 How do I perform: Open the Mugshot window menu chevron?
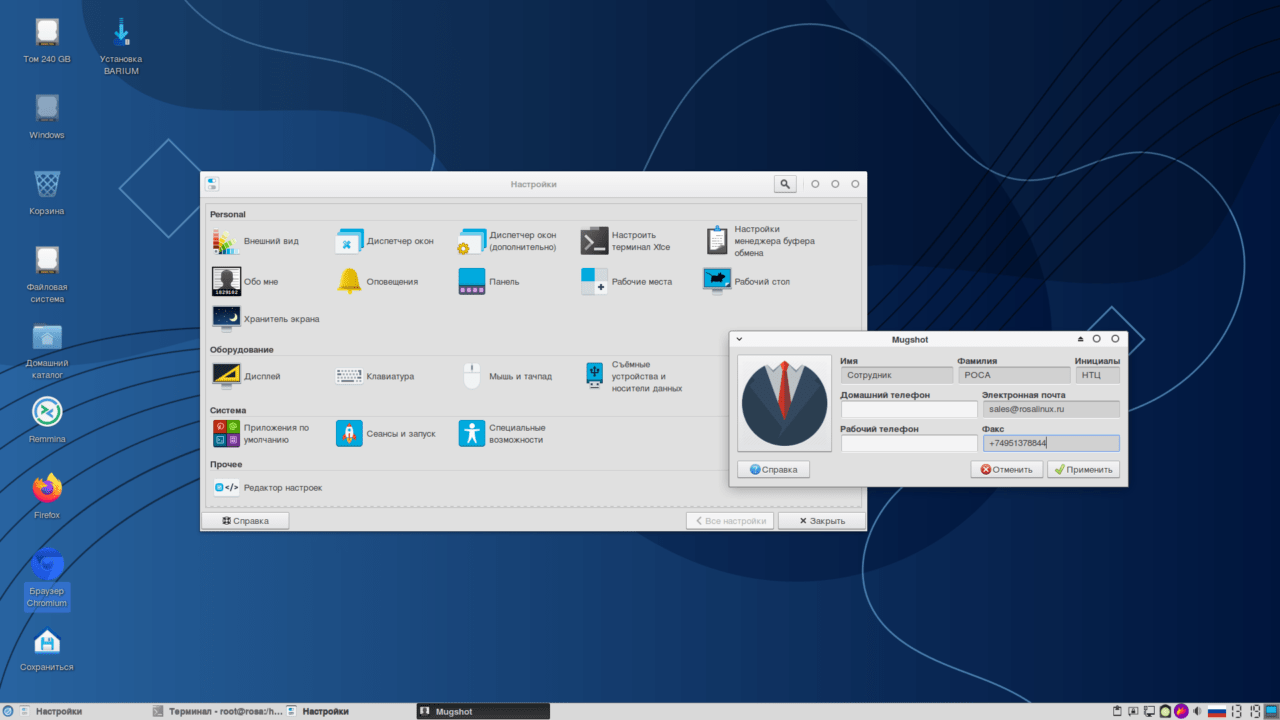pyautogui.click(x=740, y=339)
